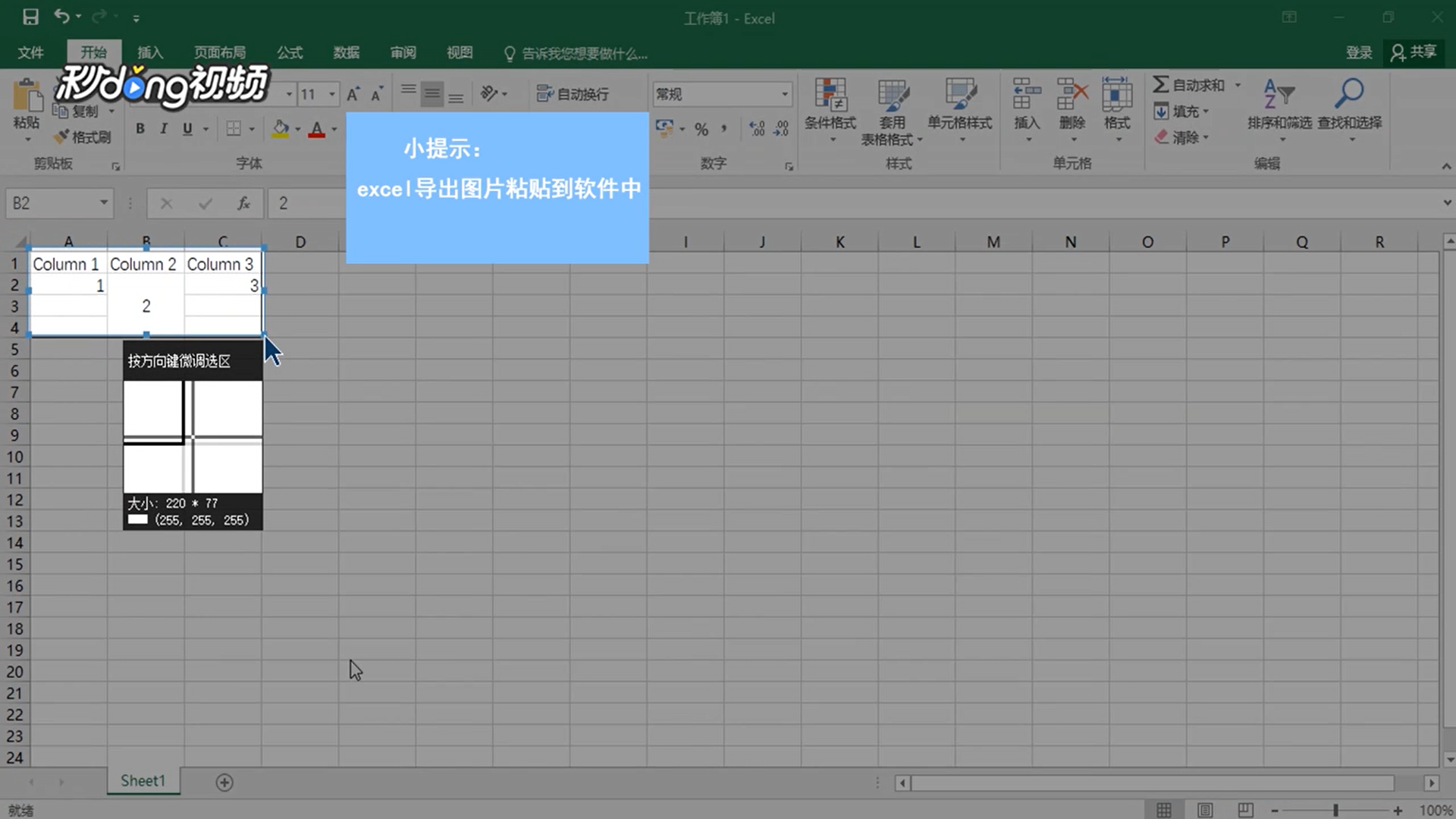Click Clear (清除) button
This screenshot has width=1456, height=819.
click(x=1181, y=137)
